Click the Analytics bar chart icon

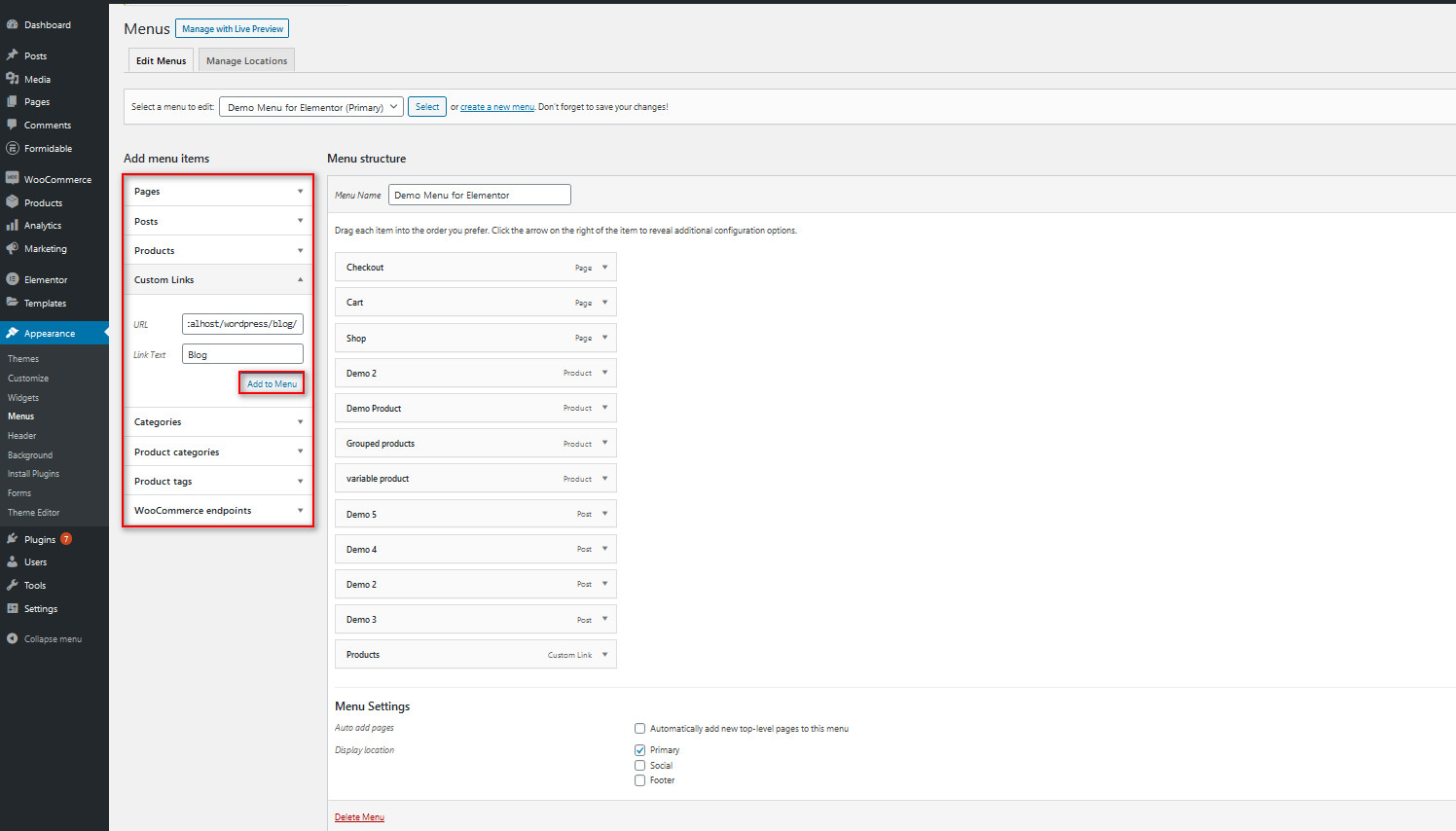tap(13, 225)
